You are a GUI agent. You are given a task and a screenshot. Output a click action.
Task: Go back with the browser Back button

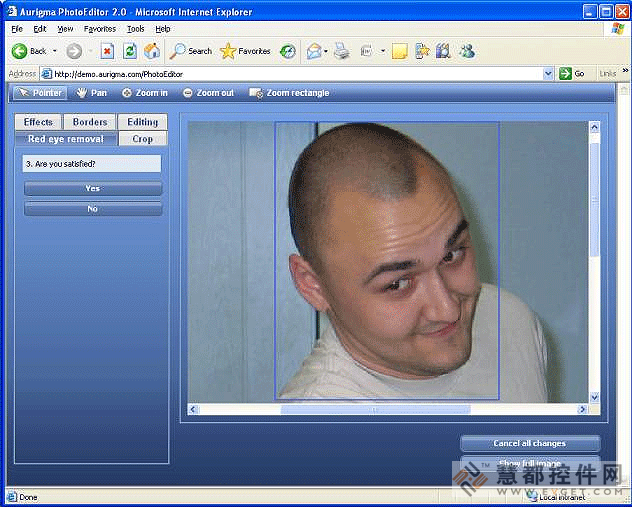[29, 51]
